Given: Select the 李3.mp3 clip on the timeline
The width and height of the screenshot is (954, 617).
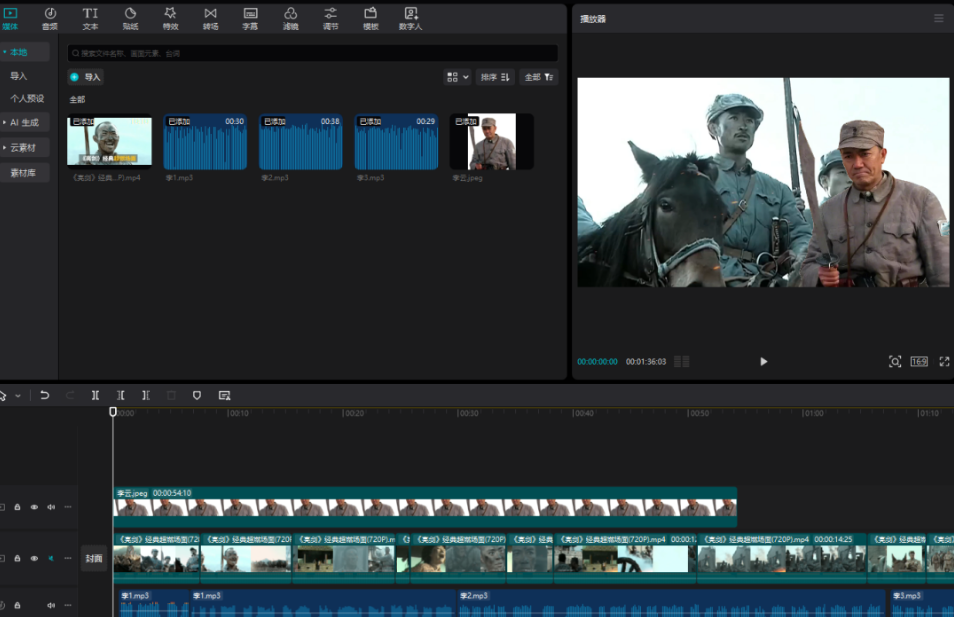Looking at the screenshot, I should 921,602.
